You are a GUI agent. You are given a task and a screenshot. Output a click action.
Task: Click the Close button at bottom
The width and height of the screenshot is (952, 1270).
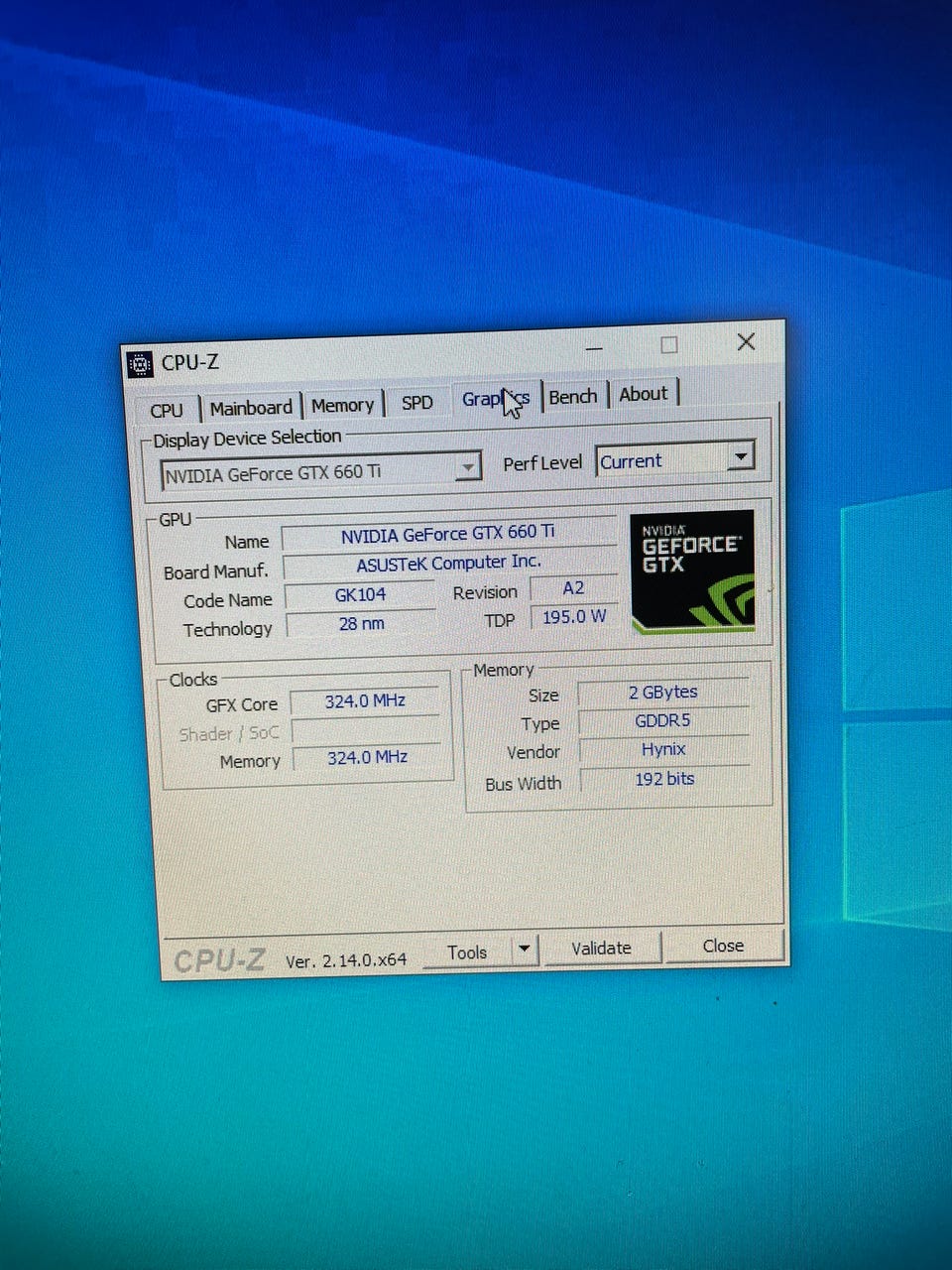point(723,946)
